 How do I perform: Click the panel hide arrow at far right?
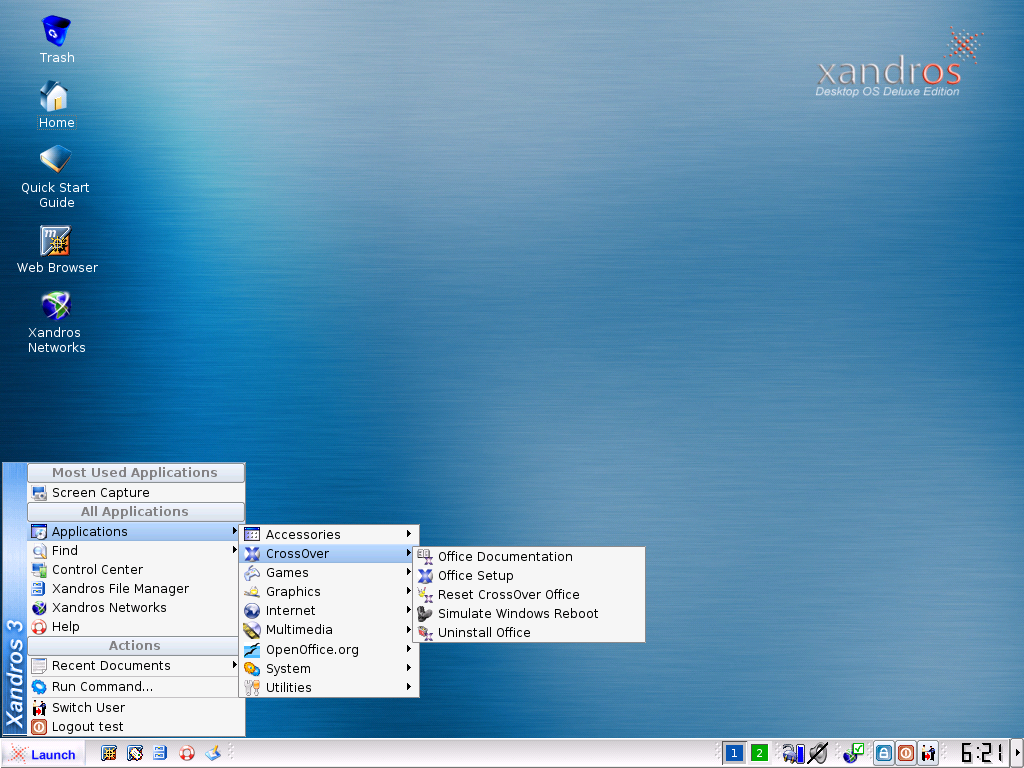coord(1017,754)
